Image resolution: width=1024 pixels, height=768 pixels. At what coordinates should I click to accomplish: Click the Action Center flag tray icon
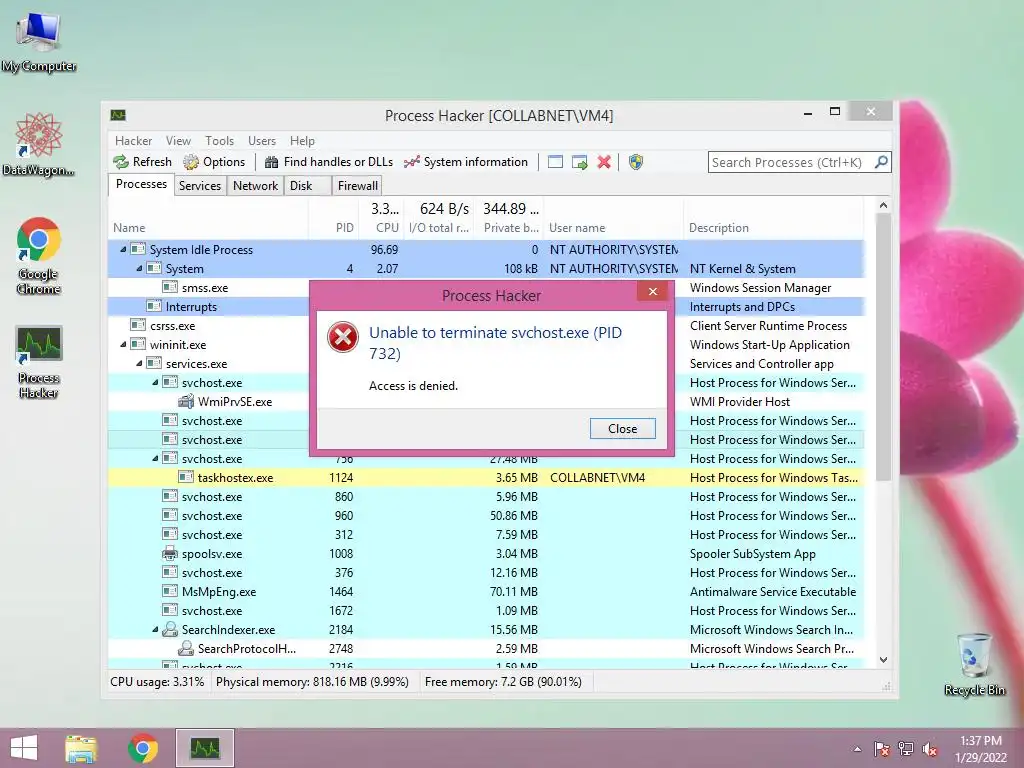(x=882, y=749)
